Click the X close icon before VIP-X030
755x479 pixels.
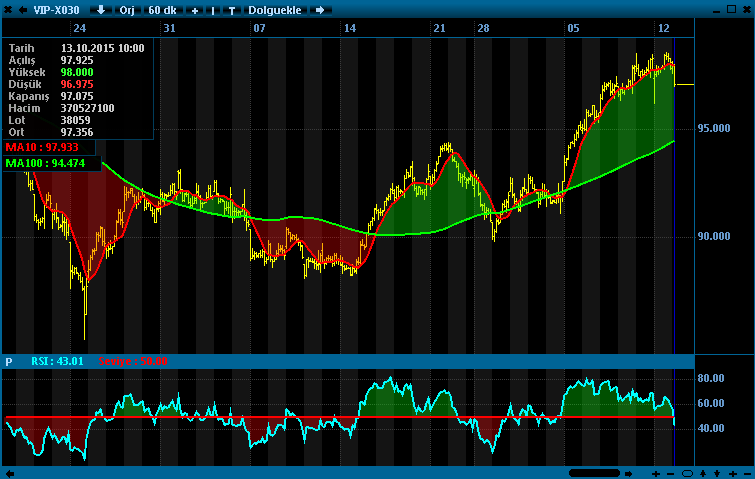[8, 10]
